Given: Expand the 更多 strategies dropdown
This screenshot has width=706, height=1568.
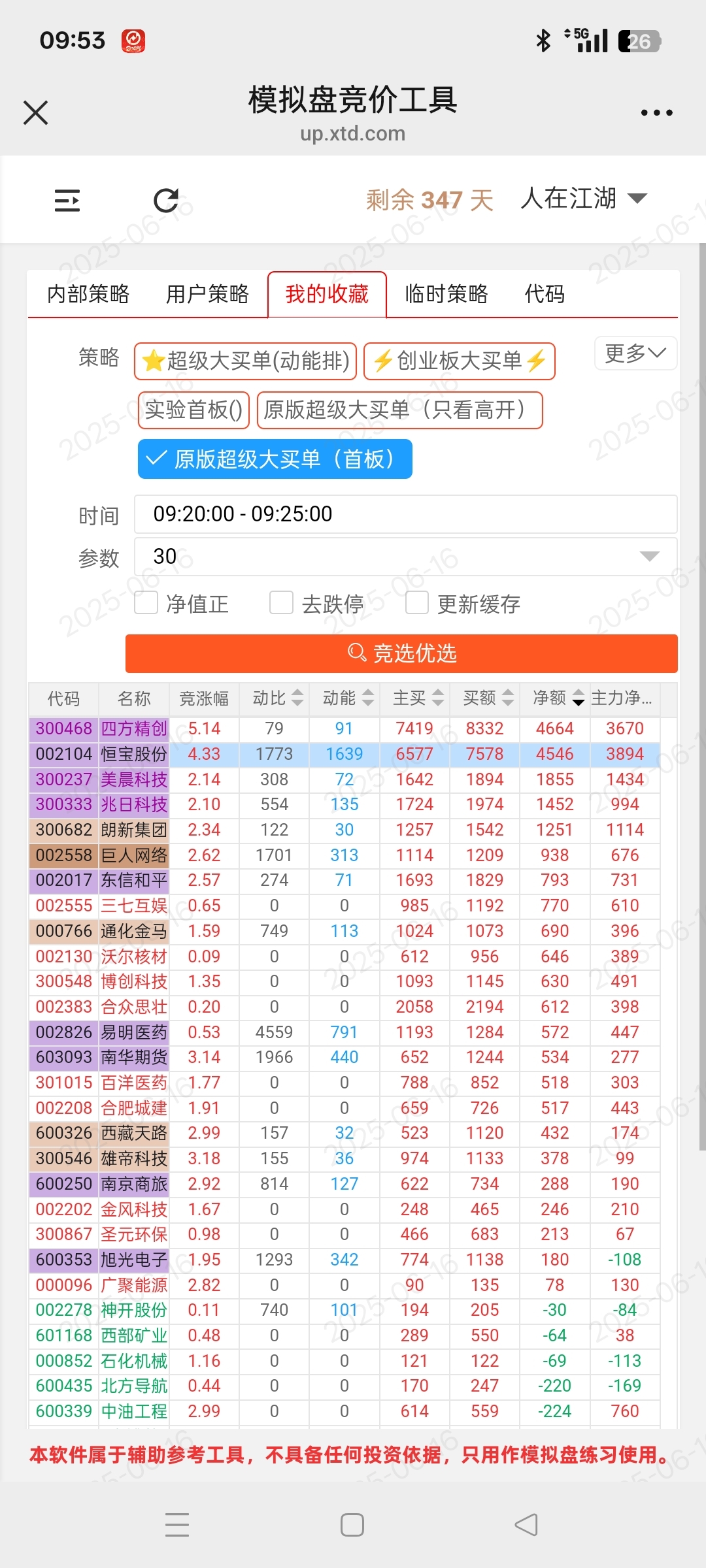Looking at the screenshot, I should tap(635, 353).
